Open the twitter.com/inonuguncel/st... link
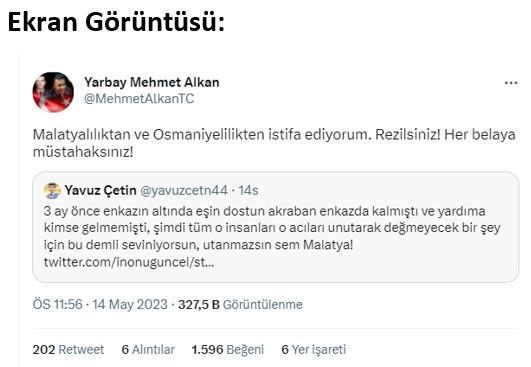The width and height of the screenshot is (531, 367). (x=129, y=262)
